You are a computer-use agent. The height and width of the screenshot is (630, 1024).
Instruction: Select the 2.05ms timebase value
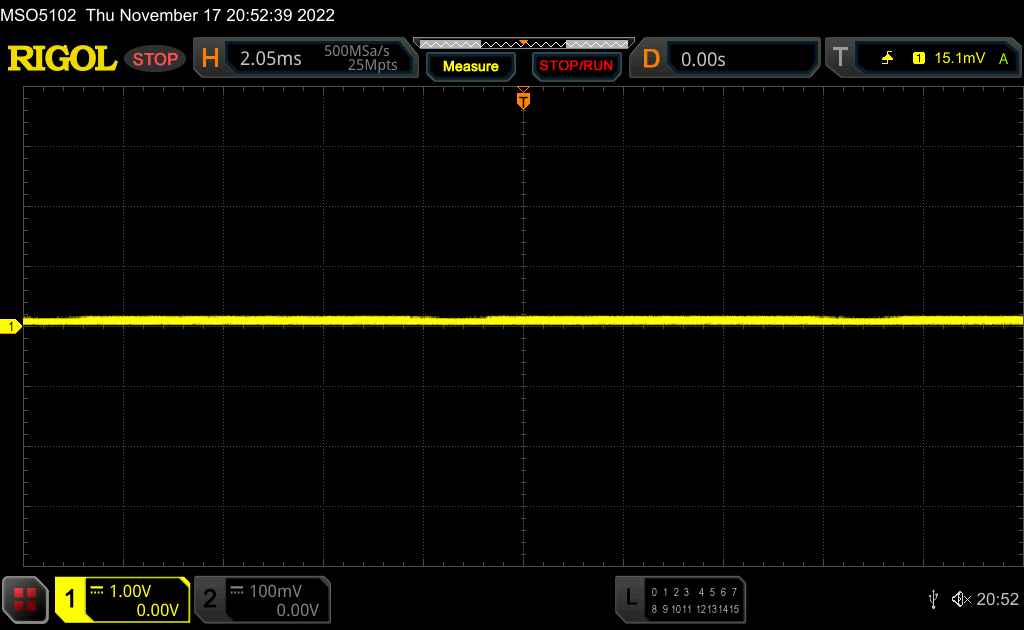point(270,59)
